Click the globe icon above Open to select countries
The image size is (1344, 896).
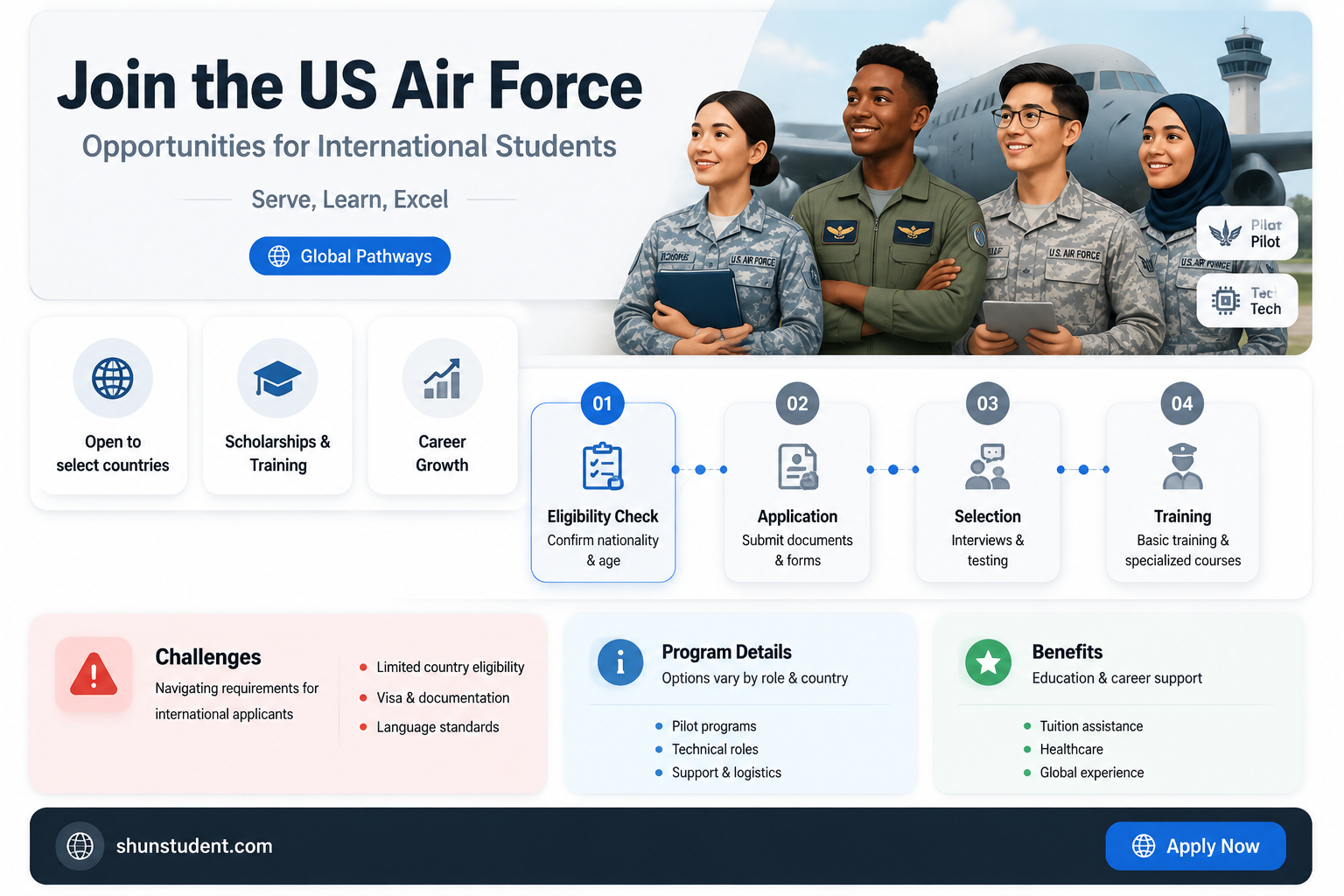[x=113, y=379]
